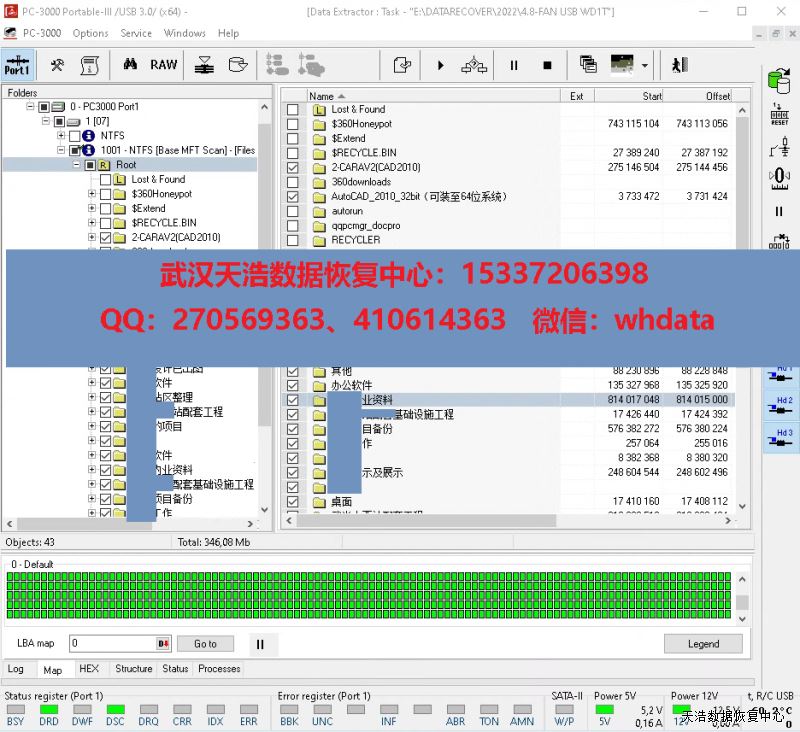This screenshot has width=800, height=732.
Task: Click the binoculars search icon
Action: 130,65
